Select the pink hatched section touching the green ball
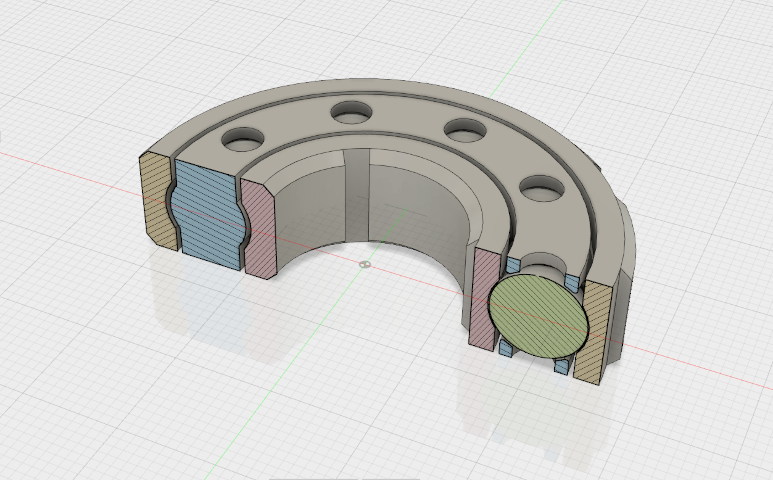 coord(484,300)
